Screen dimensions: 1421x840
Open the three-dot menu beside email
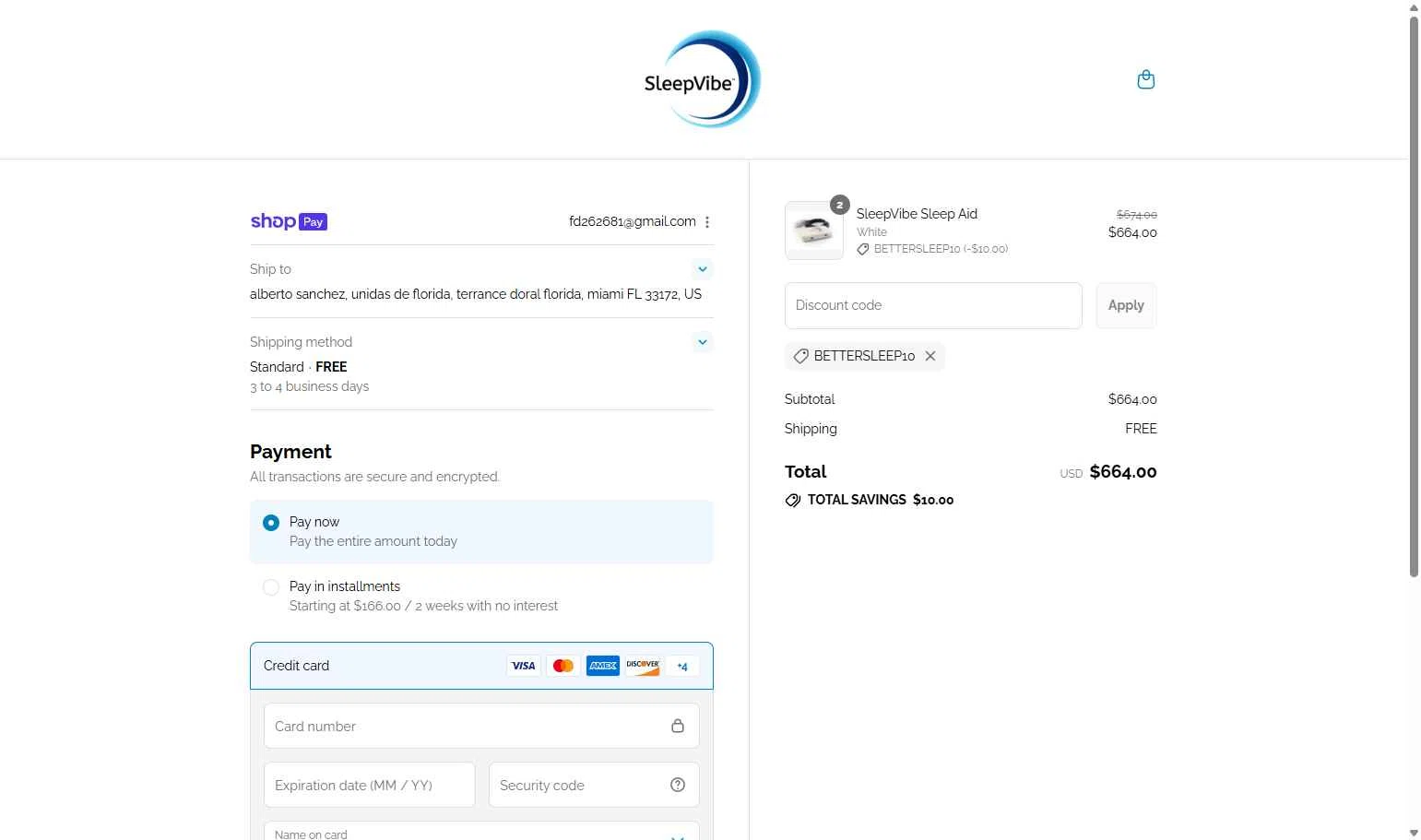click(707, 222)
